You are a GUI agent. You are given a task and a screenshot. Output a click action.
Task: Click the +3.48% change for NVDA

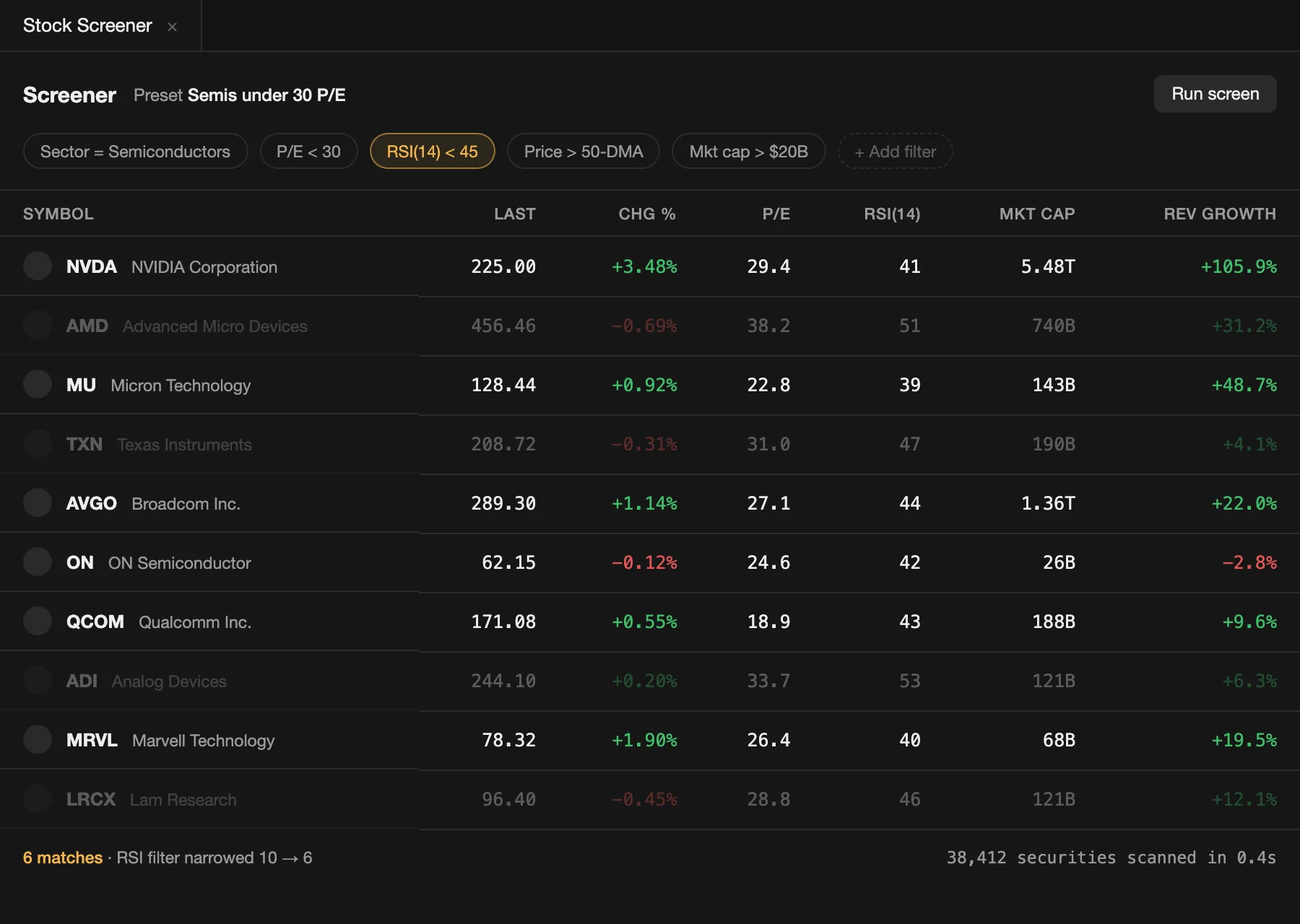pos(644,266)
